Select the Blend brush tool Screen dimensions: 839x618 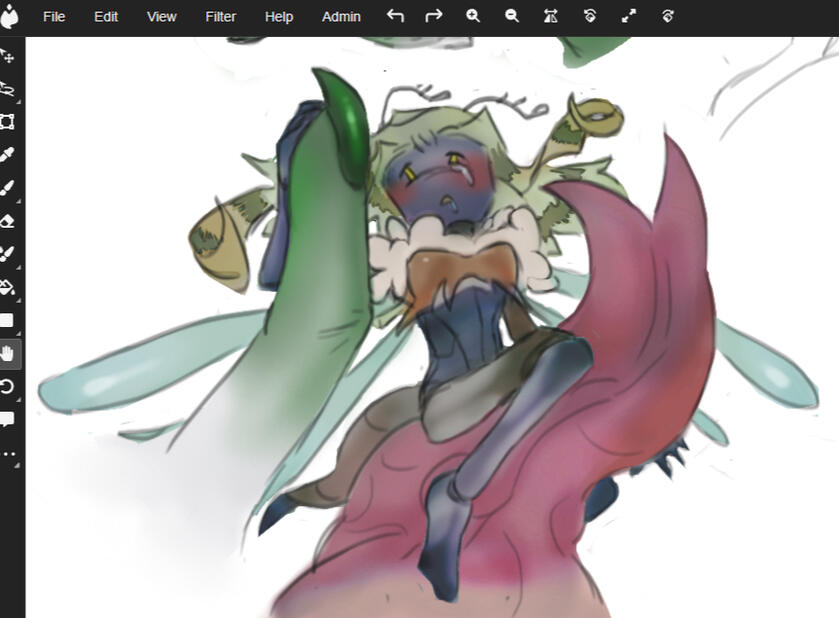coord(7,254)
